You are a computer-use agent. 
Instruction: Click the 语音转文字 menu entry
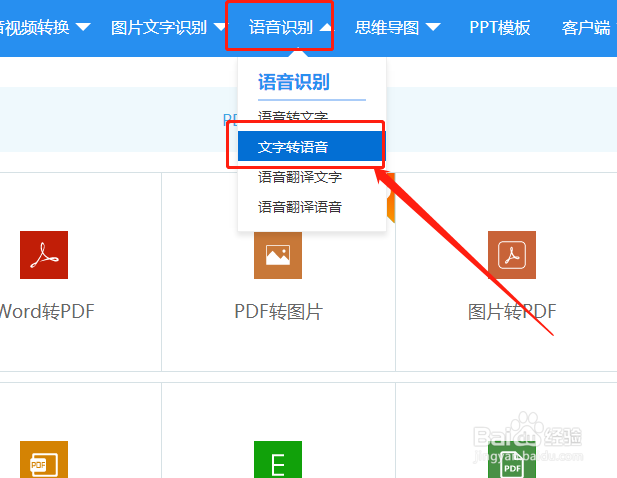[293, 117]
